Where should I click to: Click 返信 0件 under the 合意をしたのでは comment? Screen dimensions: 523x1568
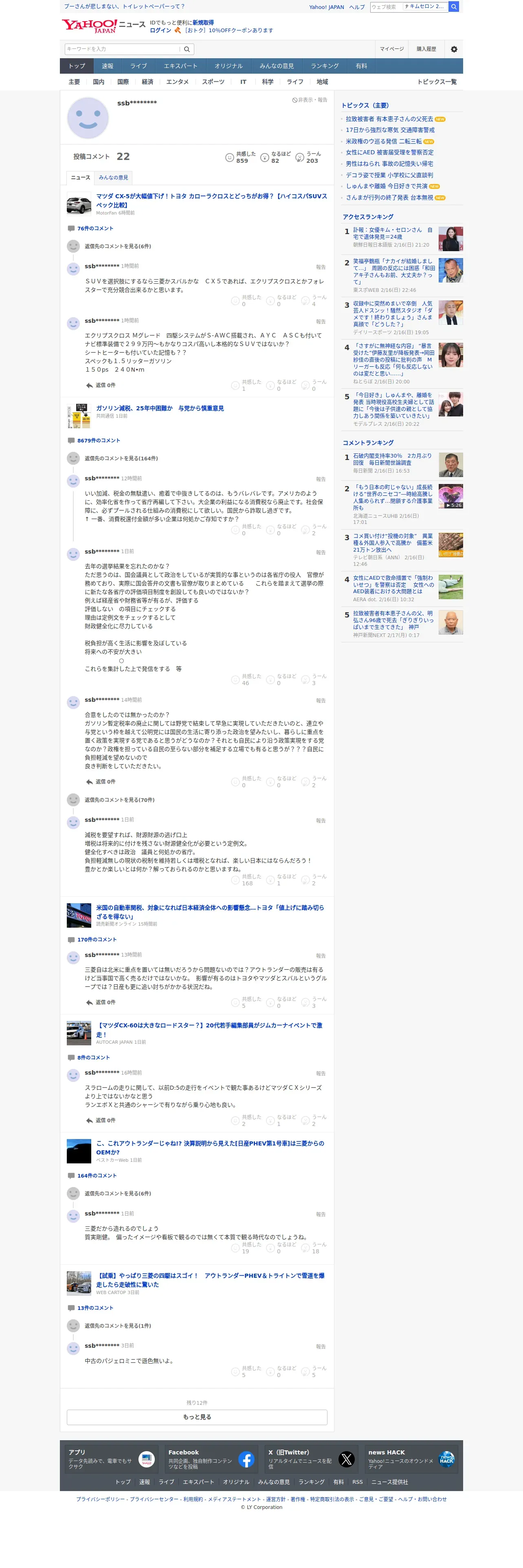105,782
